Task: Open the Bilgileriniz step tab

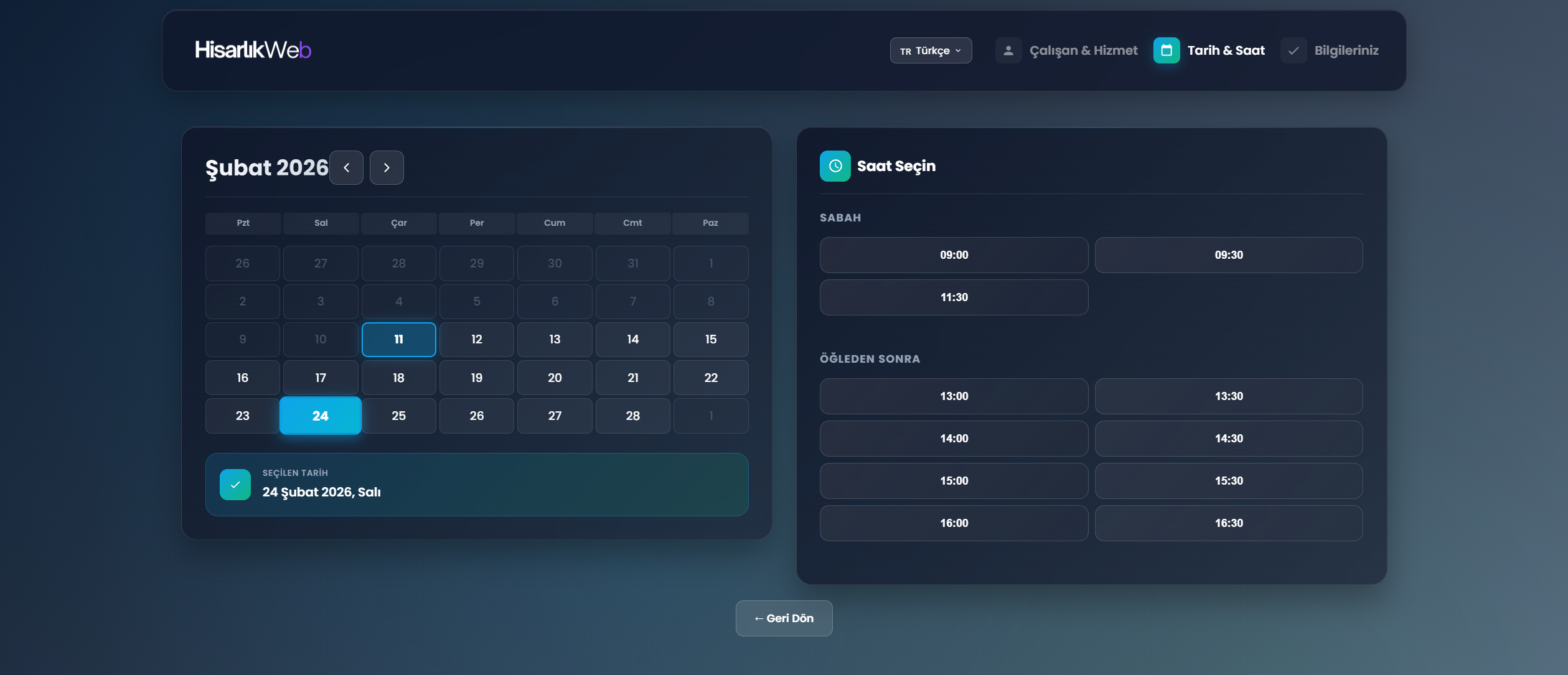Action: (x=1346, y=50)
